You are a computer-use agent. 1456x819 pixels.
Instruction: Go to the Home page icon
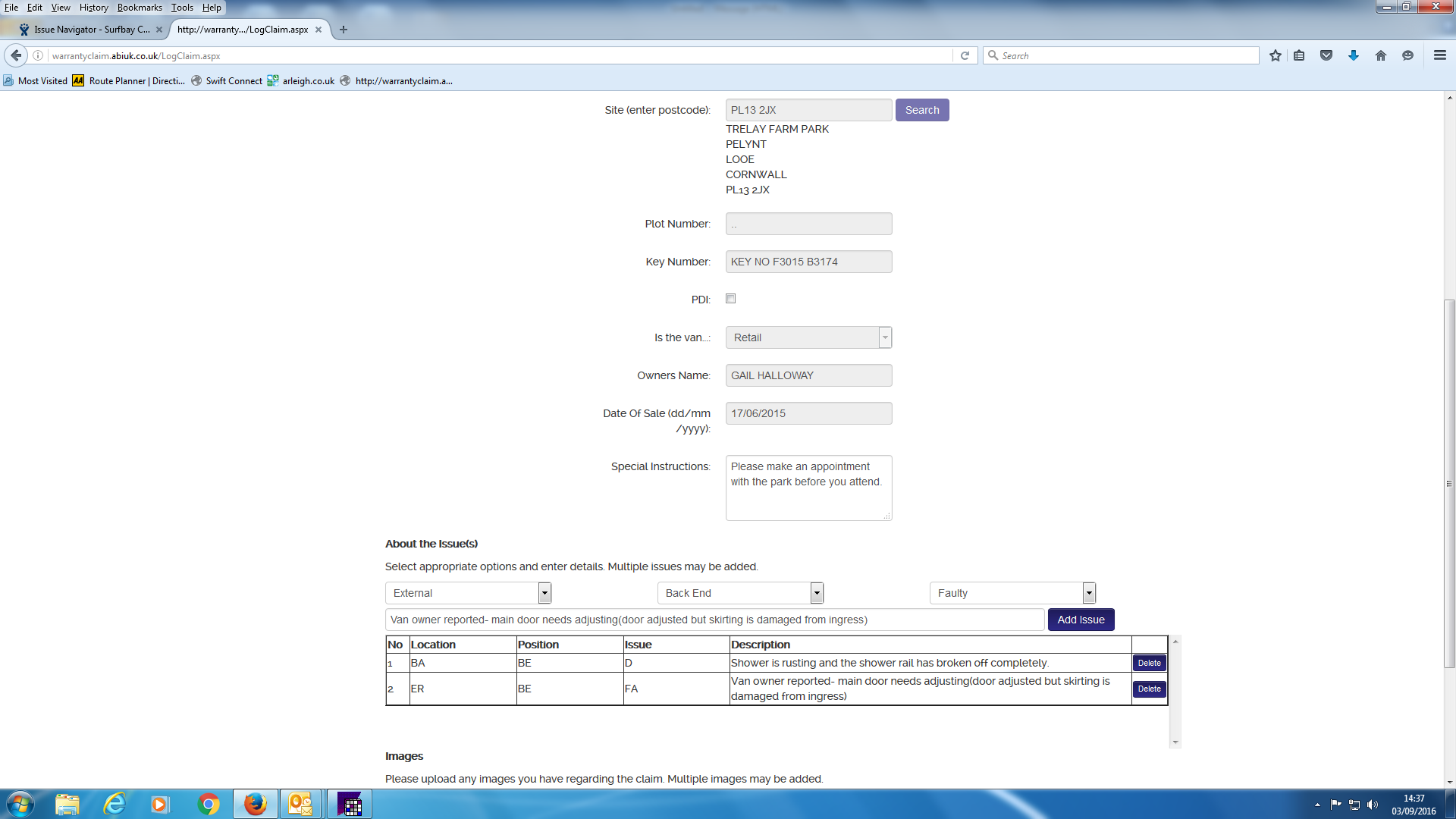click(x=1381, y=55)
